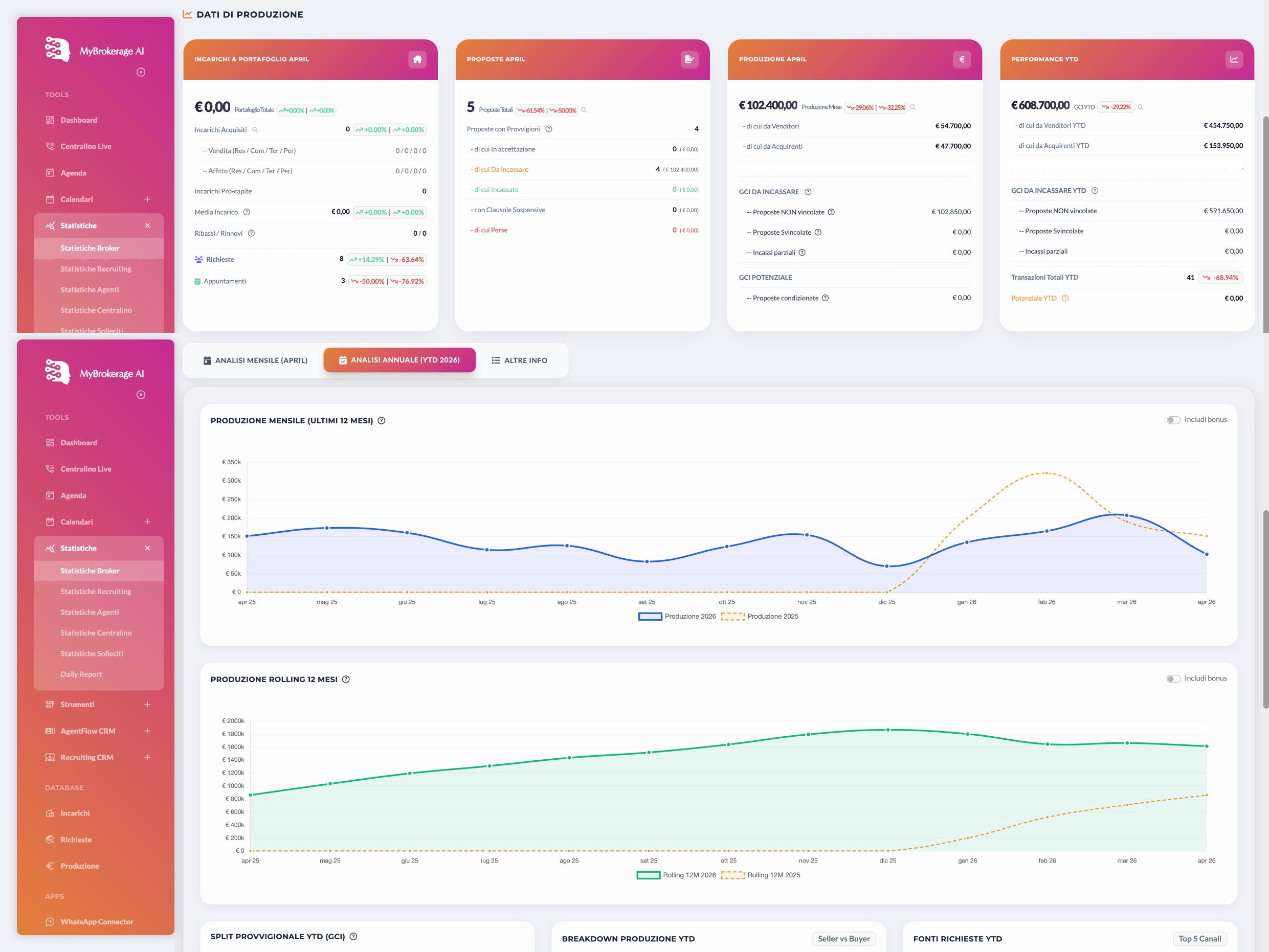Enable Includi bonus on Produzione Mensile chart
This screenshot has width=1269, height=952.
click(x=1173, y=420)
